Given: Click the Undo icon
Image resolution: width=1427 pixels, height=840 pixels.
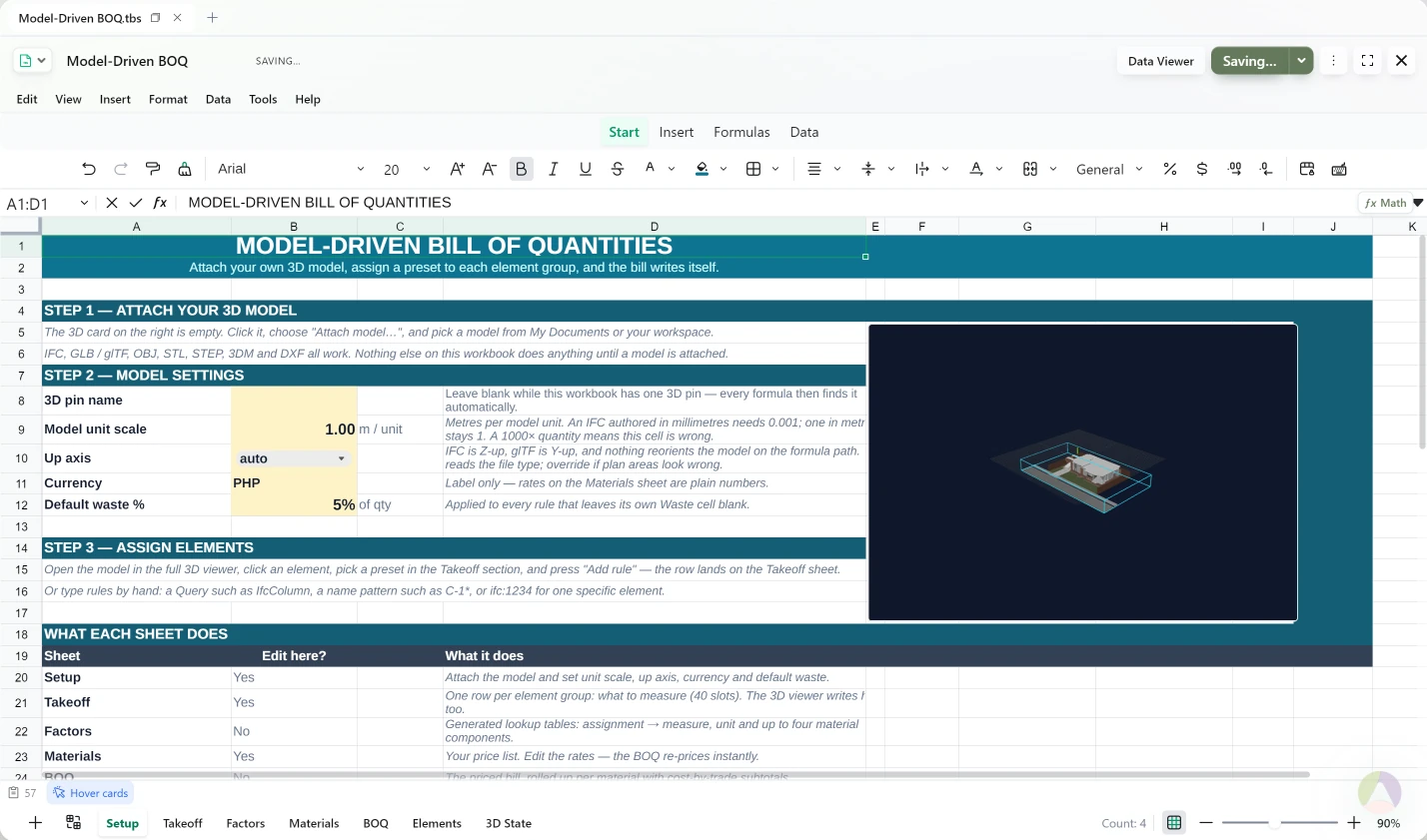Looking at the screenshot, I should [89, 169].
